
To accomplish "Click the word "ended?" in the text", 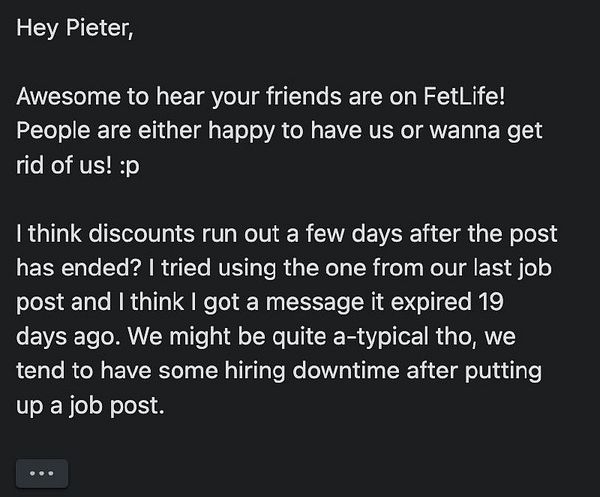I will point(102,268).
